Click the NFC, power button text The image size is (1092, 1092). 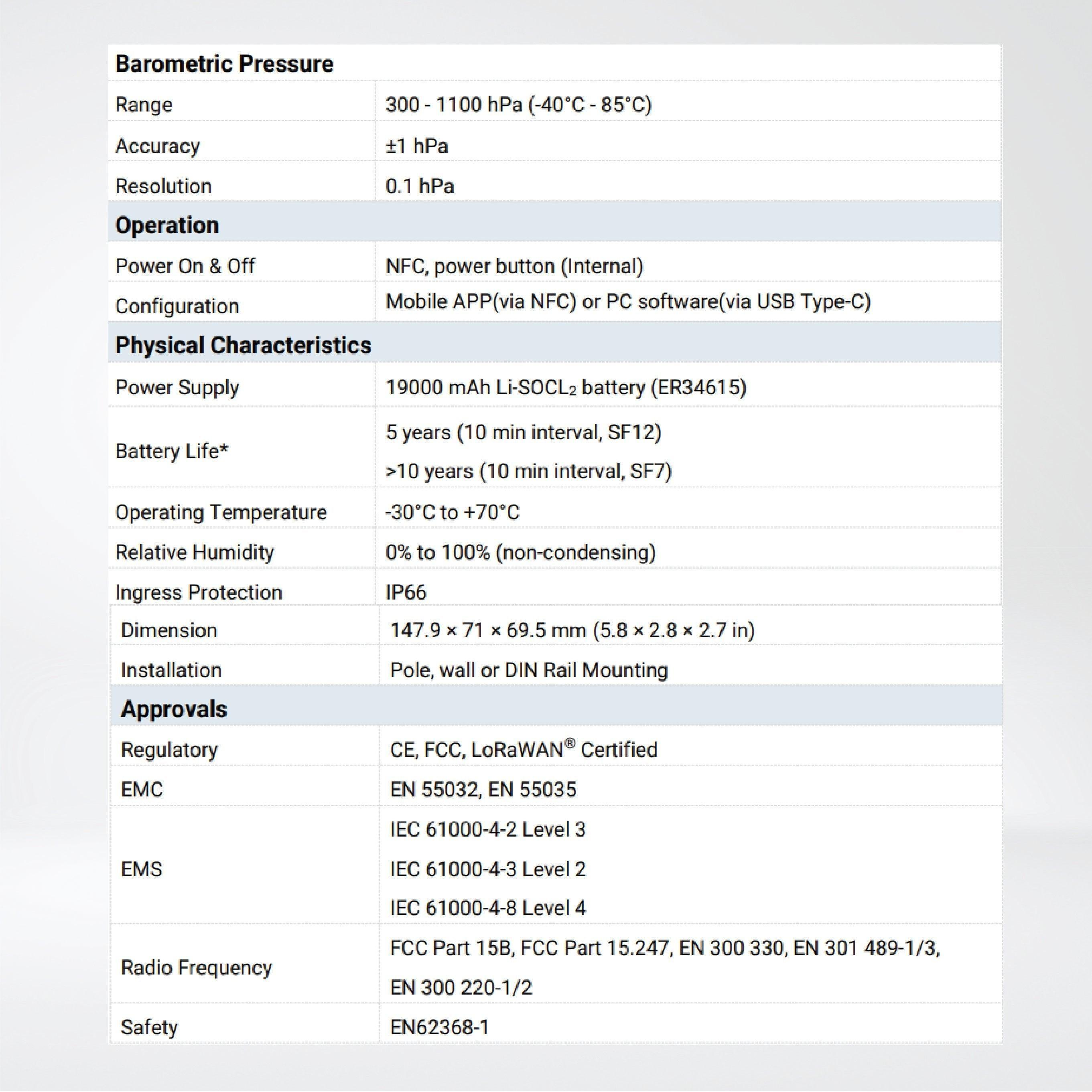514,266
